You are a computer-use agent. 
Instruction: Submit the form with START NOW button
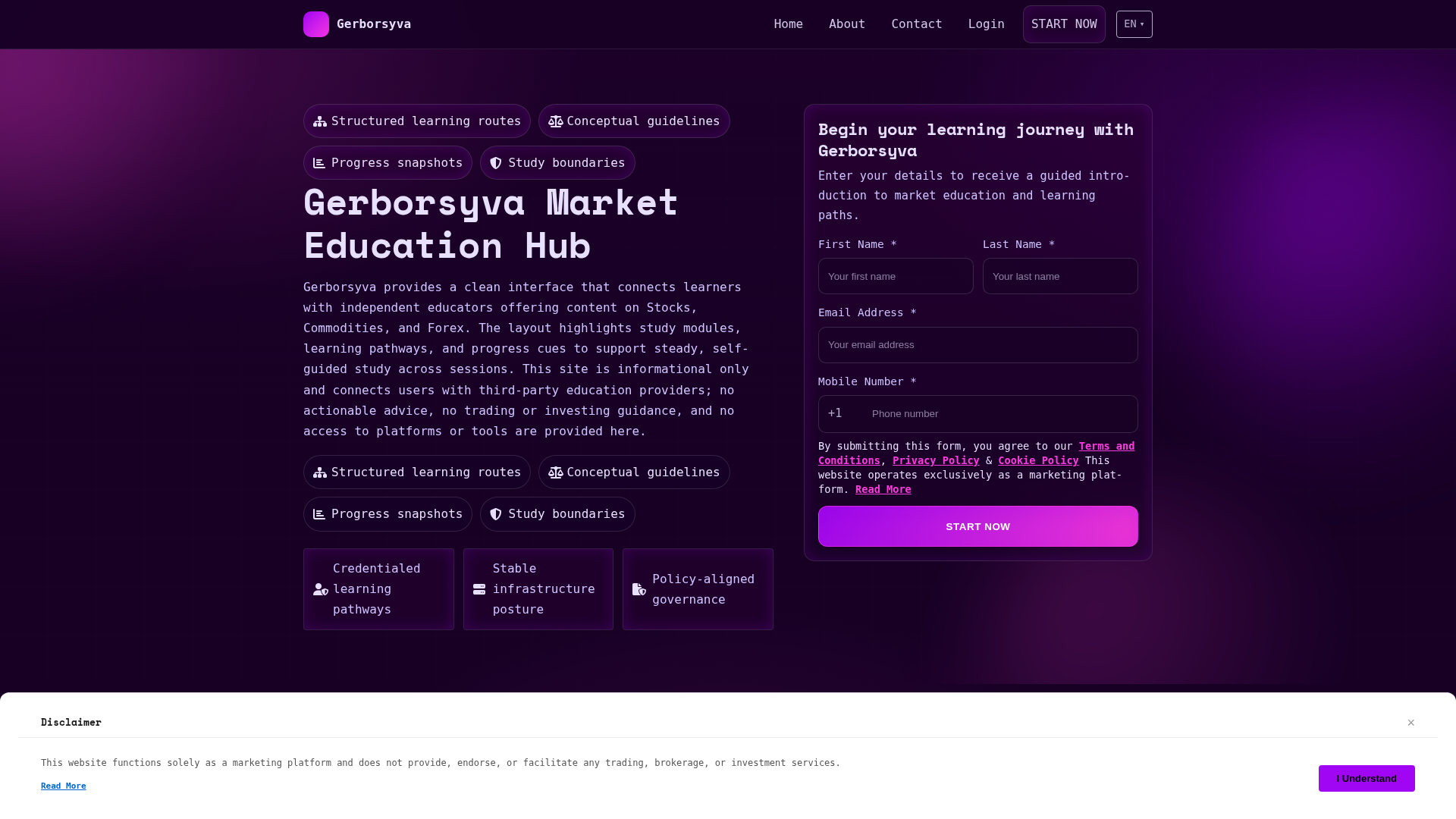point(978,526)
